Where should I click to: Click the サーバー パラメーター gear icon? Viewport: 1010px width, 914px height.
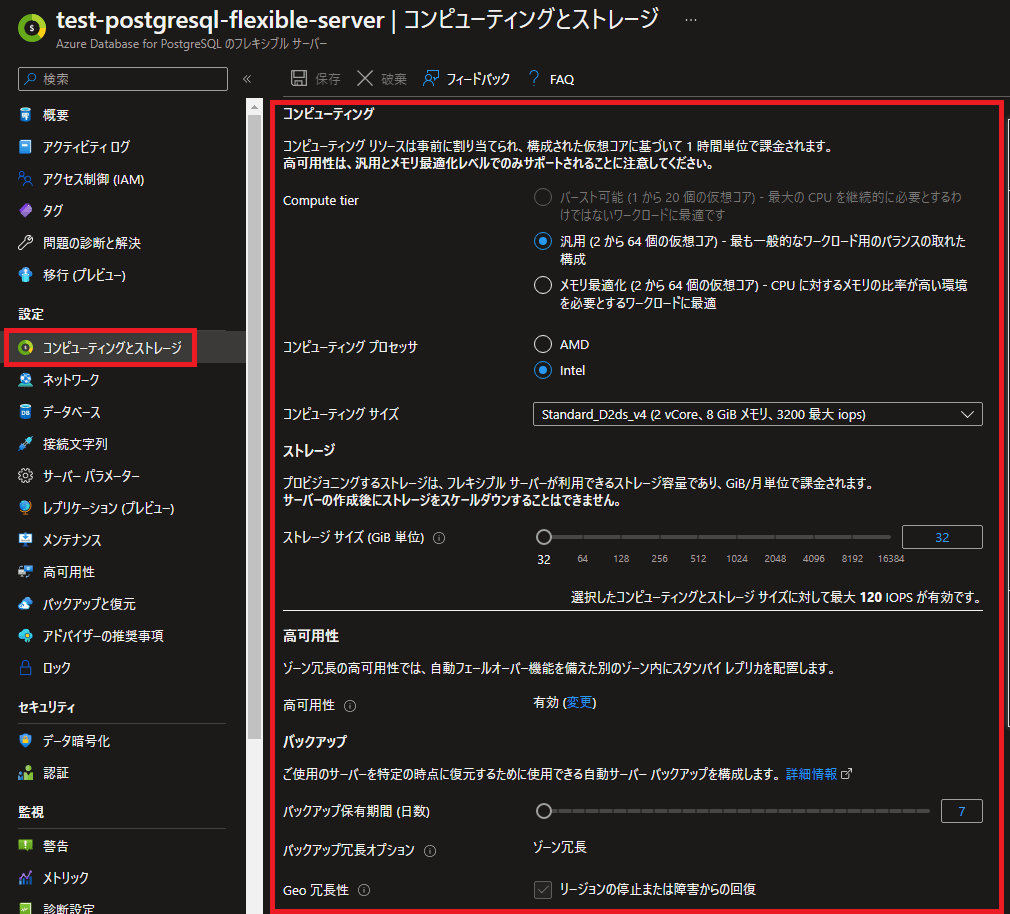[25, 476]
